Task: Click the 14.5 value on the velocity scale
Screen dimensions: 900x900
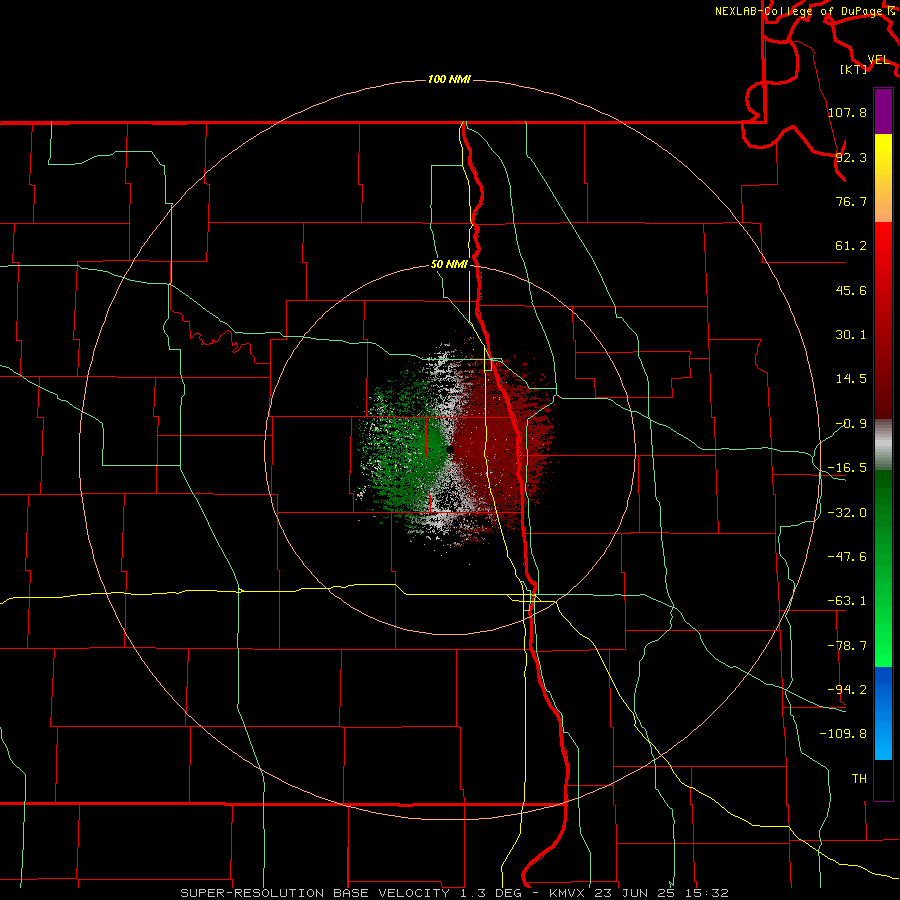Action: tap(851, 379)
